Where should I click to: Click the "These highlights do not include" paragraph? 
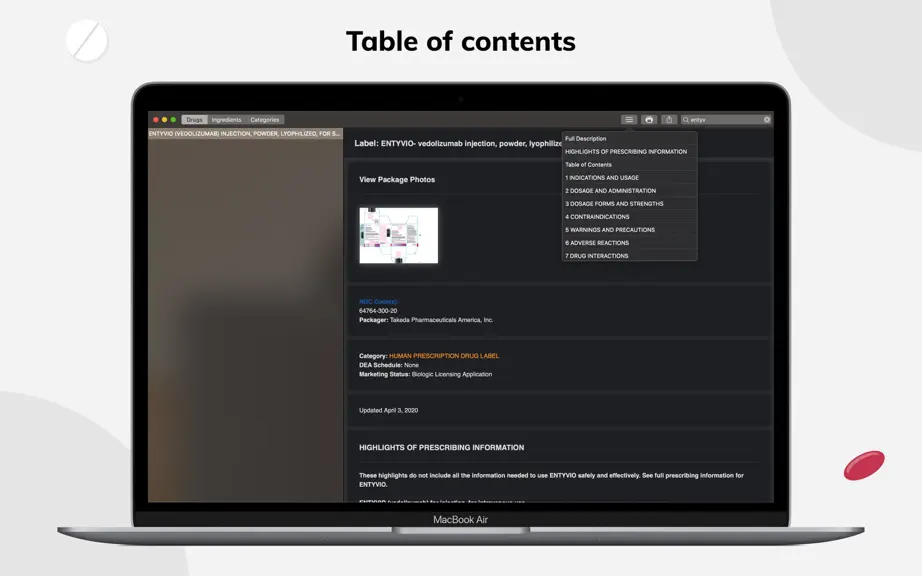point(551,480)
